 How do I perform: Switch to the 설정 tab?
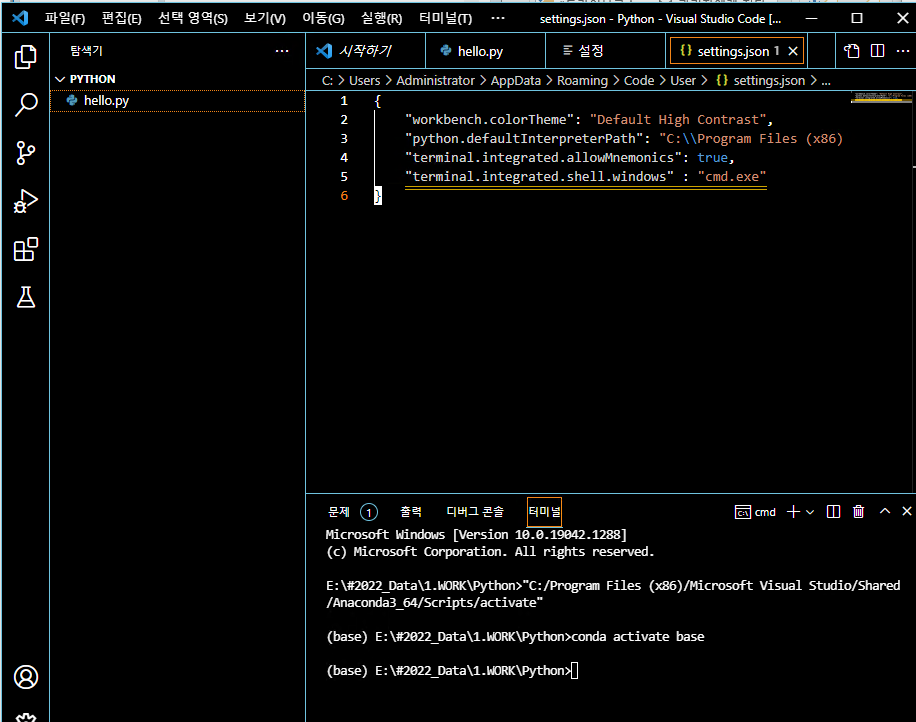tap(605, 51)
